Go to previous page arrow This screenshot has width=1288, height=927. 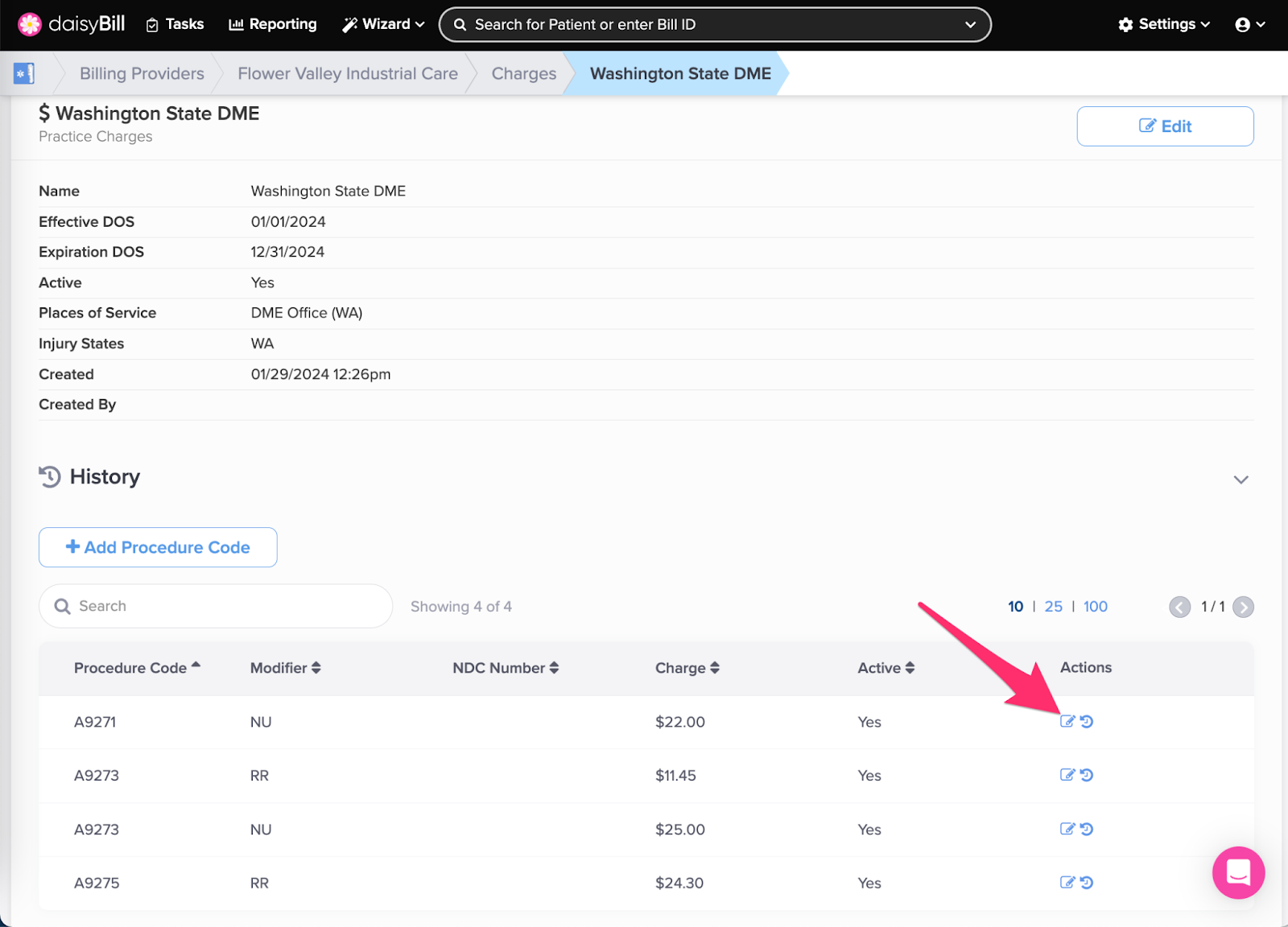click(1179, 607)
